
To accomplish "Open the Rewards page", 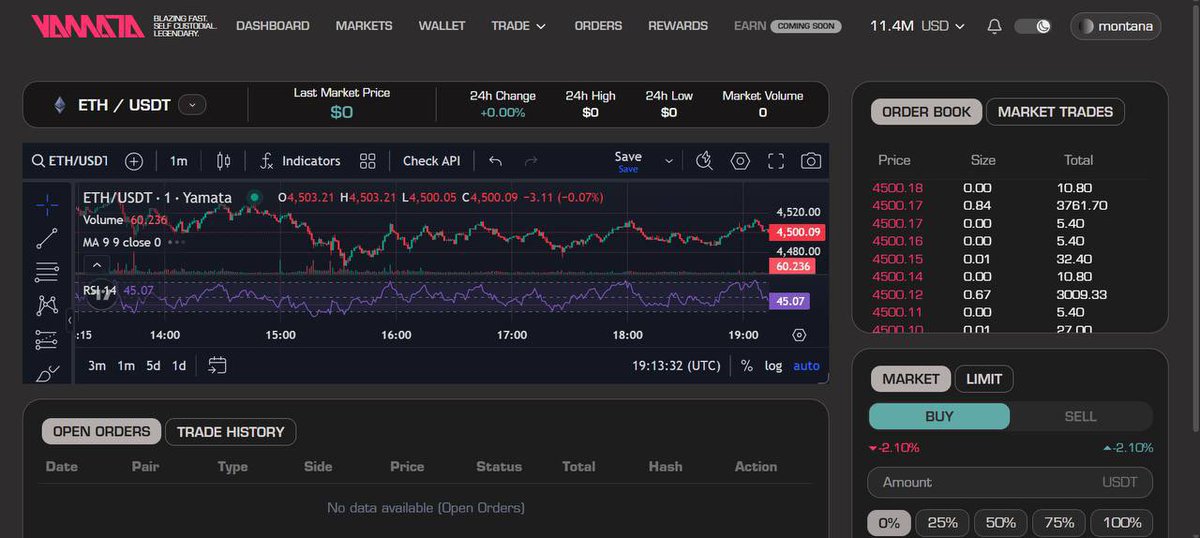I will [678, 26].
